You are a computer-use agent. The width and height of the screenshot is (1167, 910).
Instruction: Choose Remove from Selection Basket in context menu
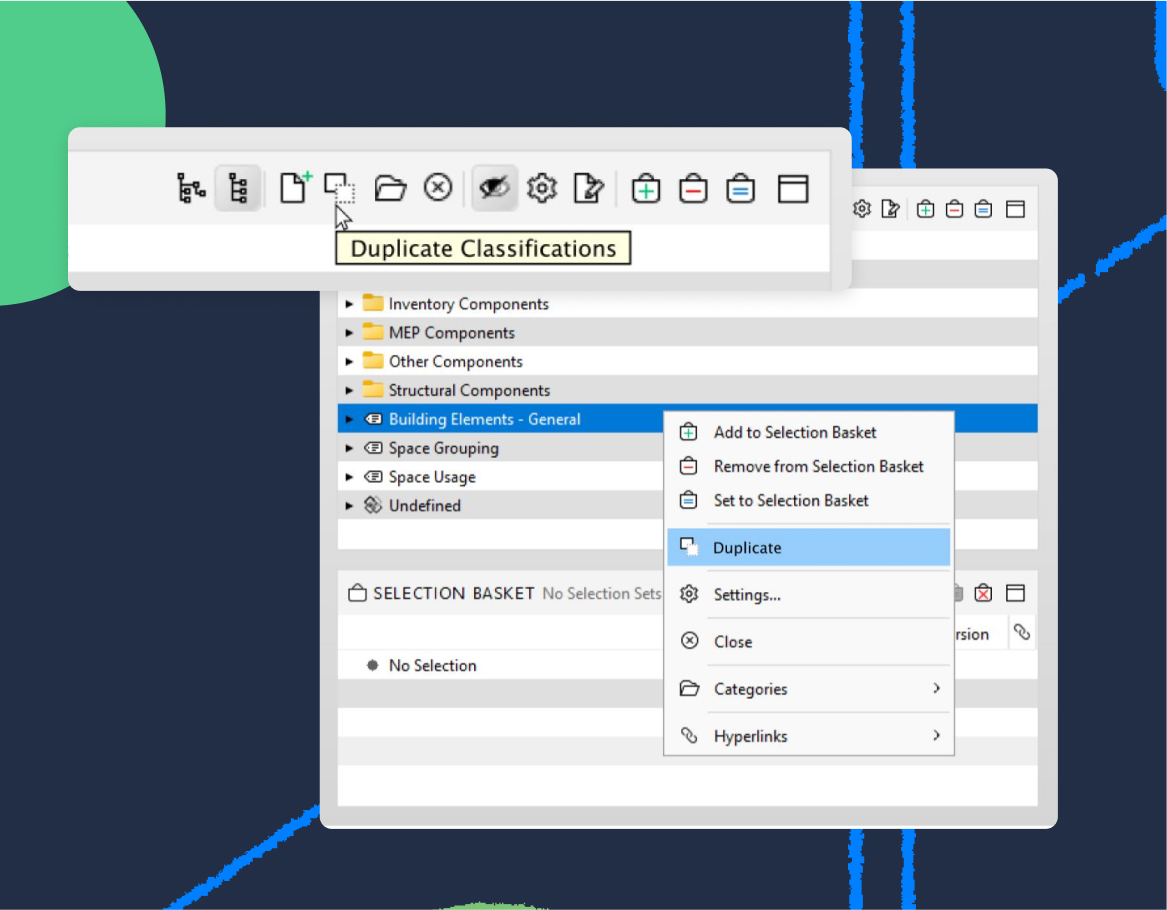808,467
